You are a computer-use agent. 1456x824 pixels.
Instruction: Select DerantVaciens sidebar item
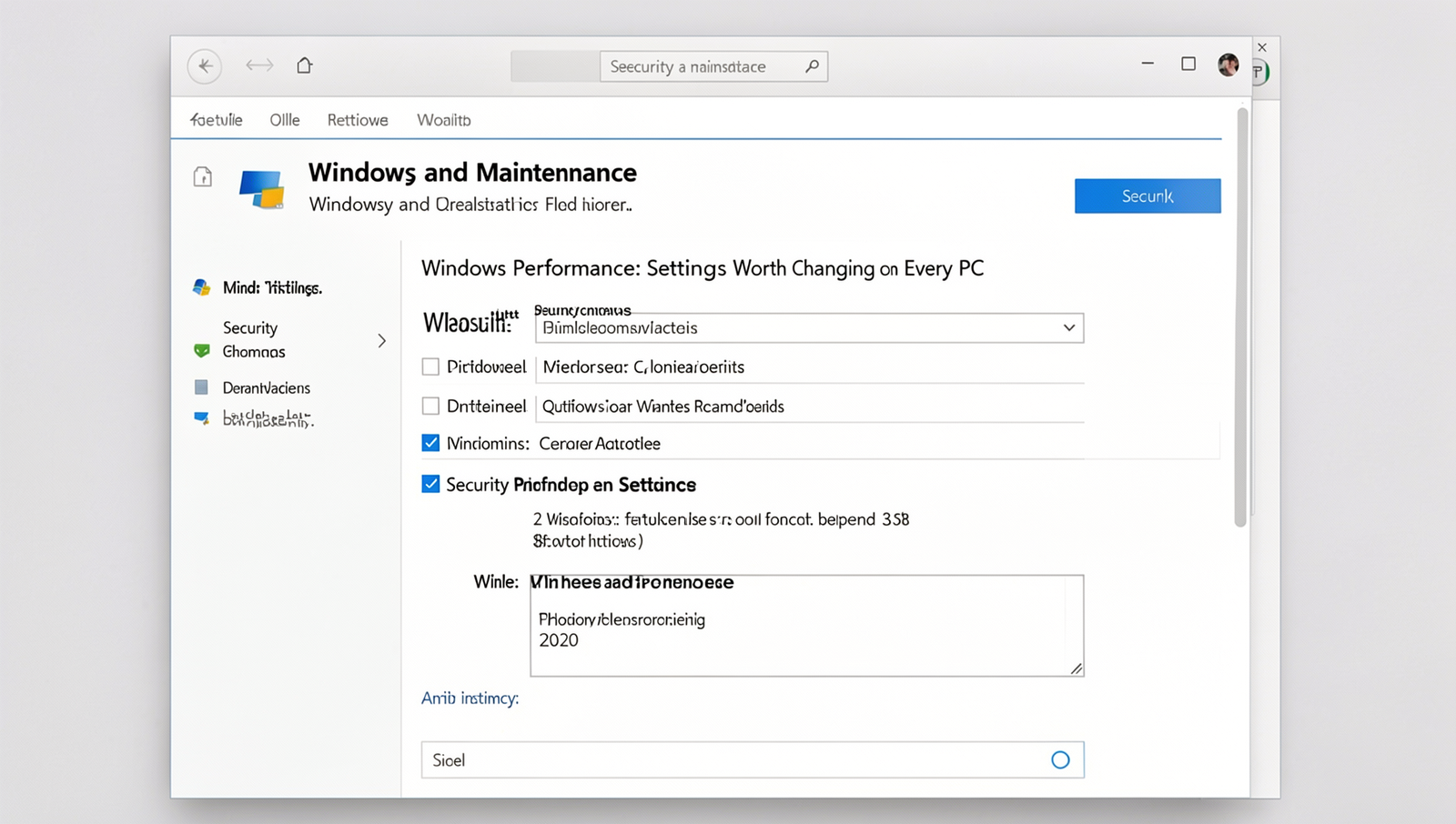[267, 387]
